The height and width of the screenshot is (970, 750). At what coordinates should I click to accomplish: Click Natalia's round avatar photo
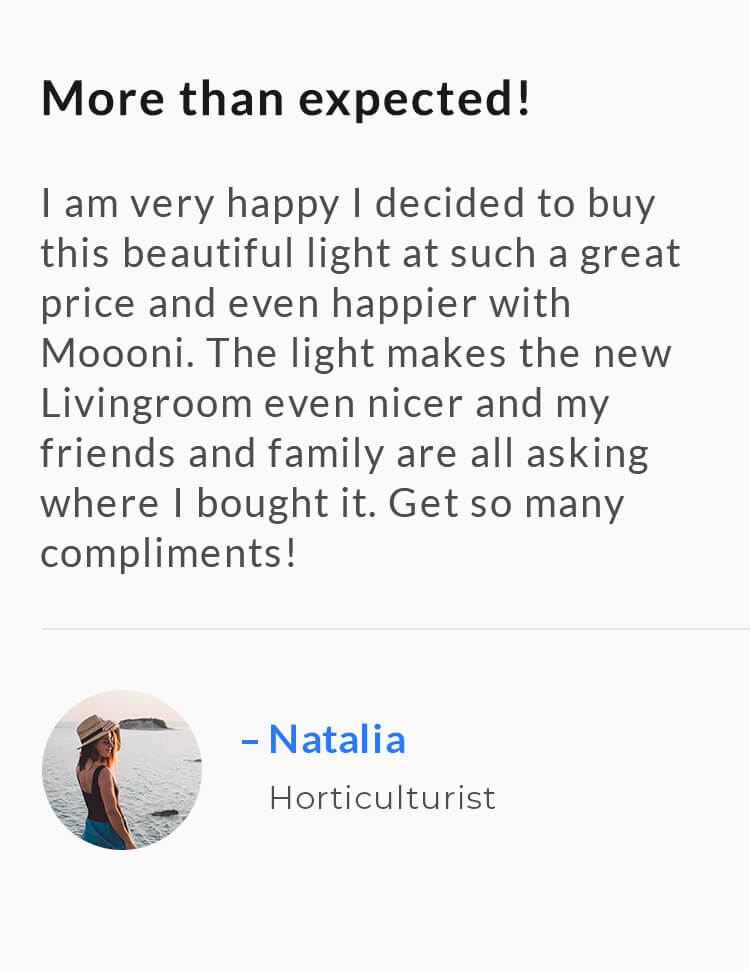coord(121,769)
